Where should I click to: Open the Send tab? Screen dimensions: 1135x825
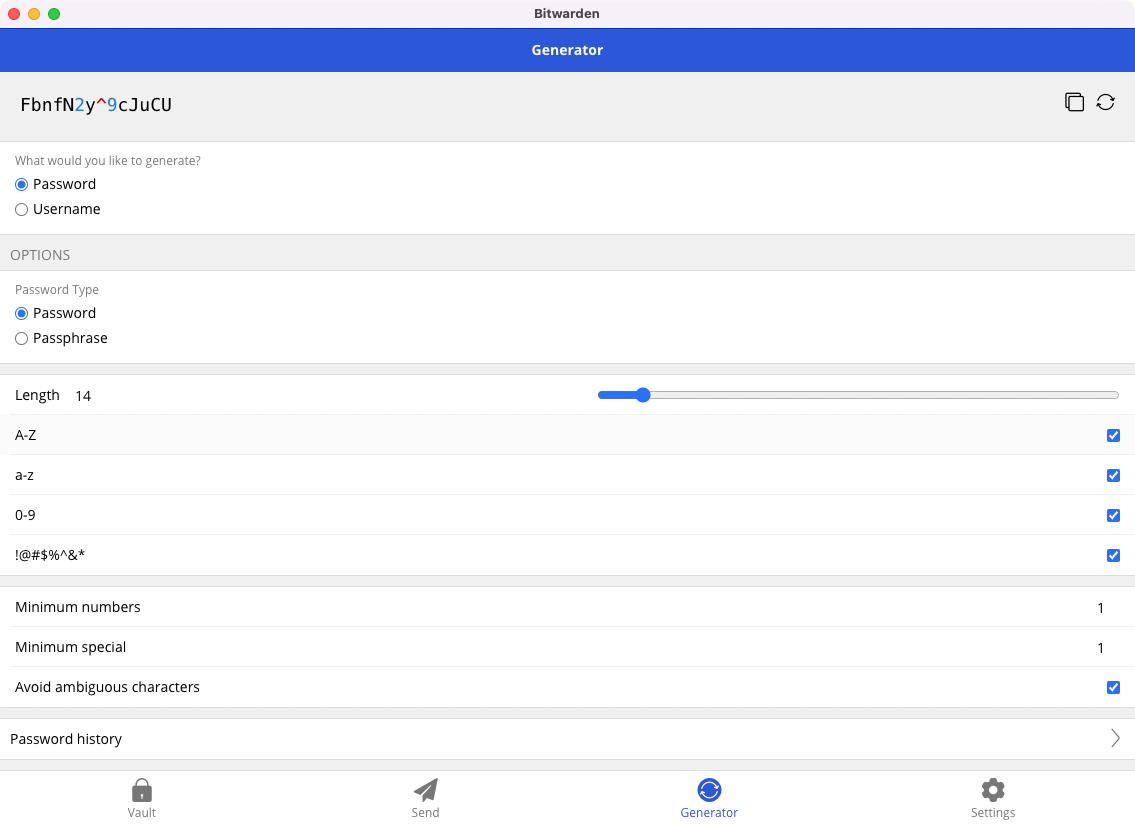coord(426,798)
